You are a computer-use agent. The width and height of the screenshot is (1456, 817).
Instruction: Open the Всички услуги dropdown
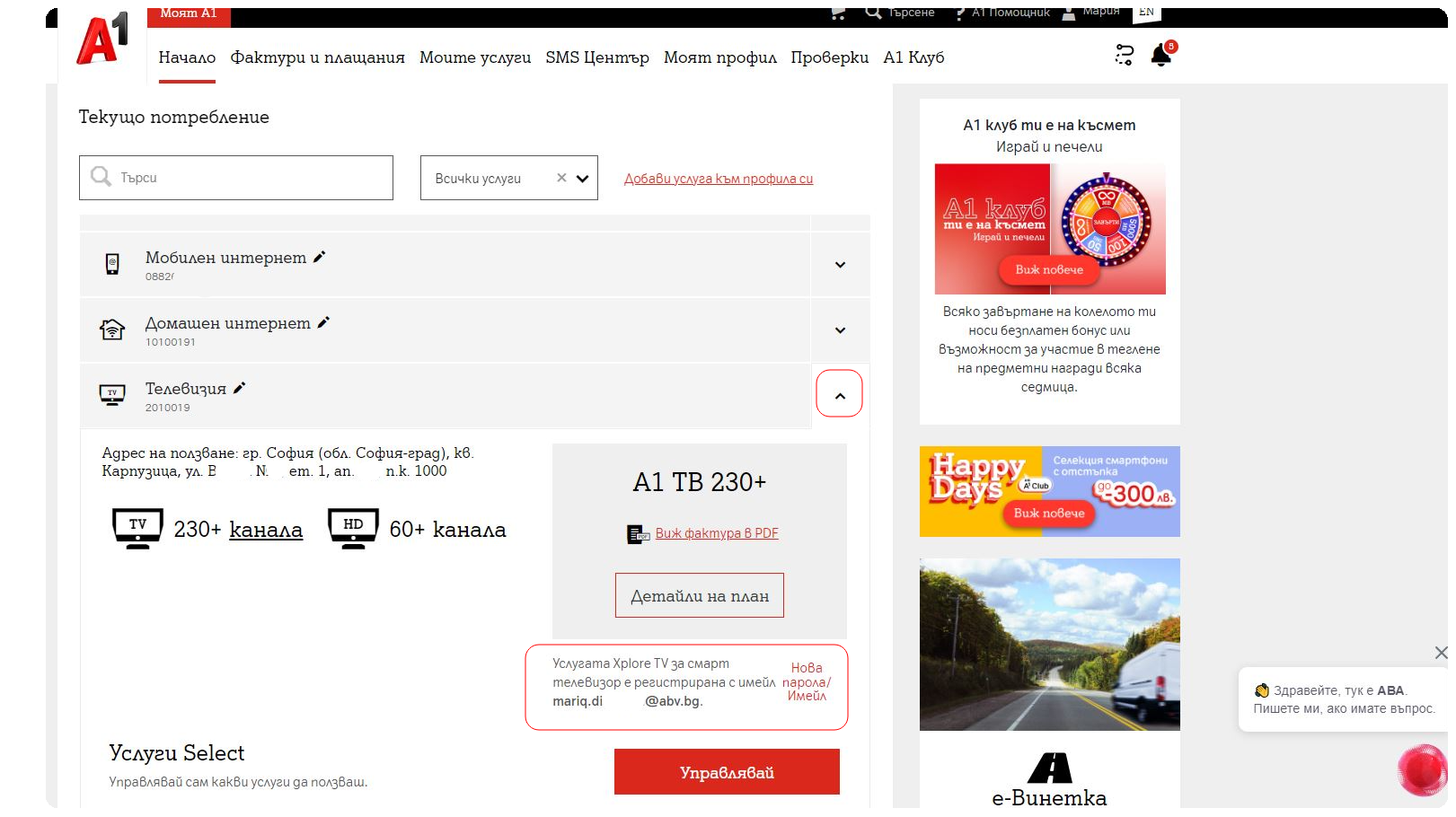click(x=582, y=178)
